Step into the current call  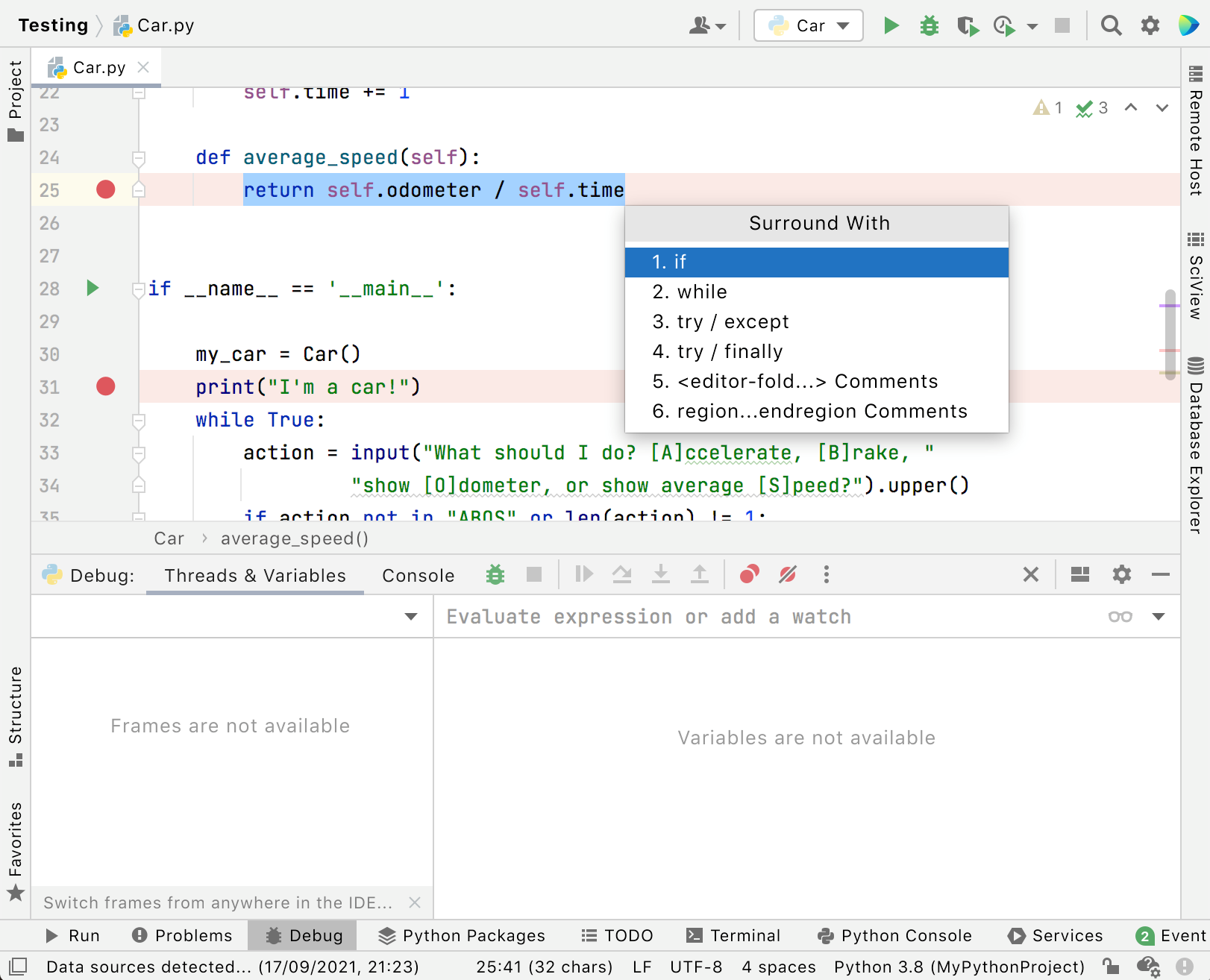661,574
